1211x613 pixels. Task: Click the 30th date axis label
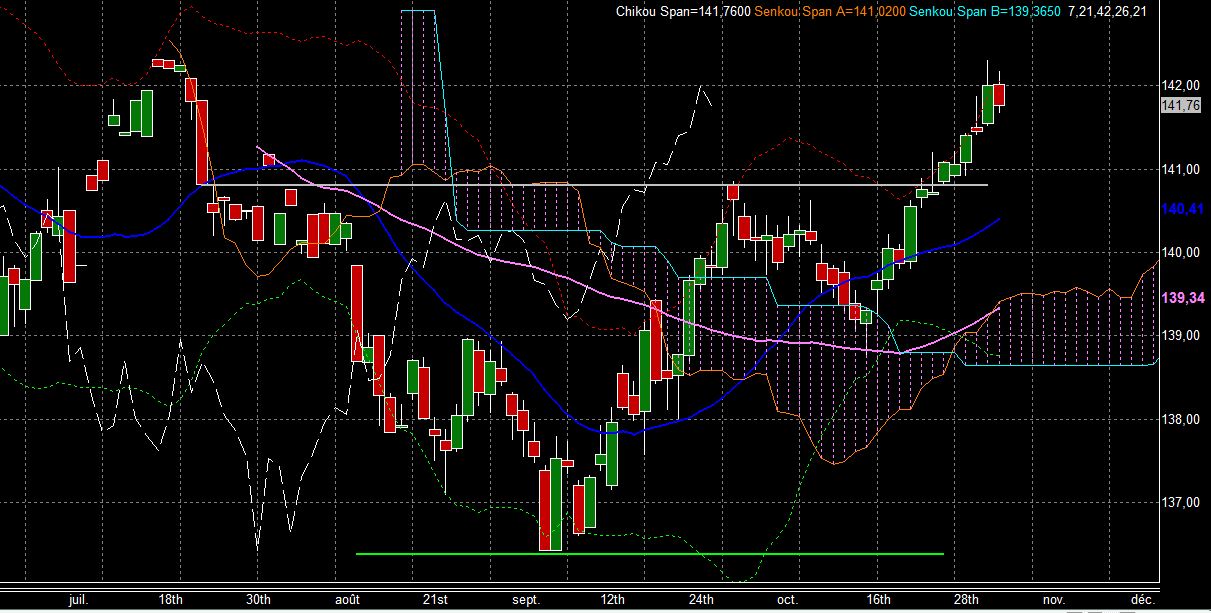[259, 599]
